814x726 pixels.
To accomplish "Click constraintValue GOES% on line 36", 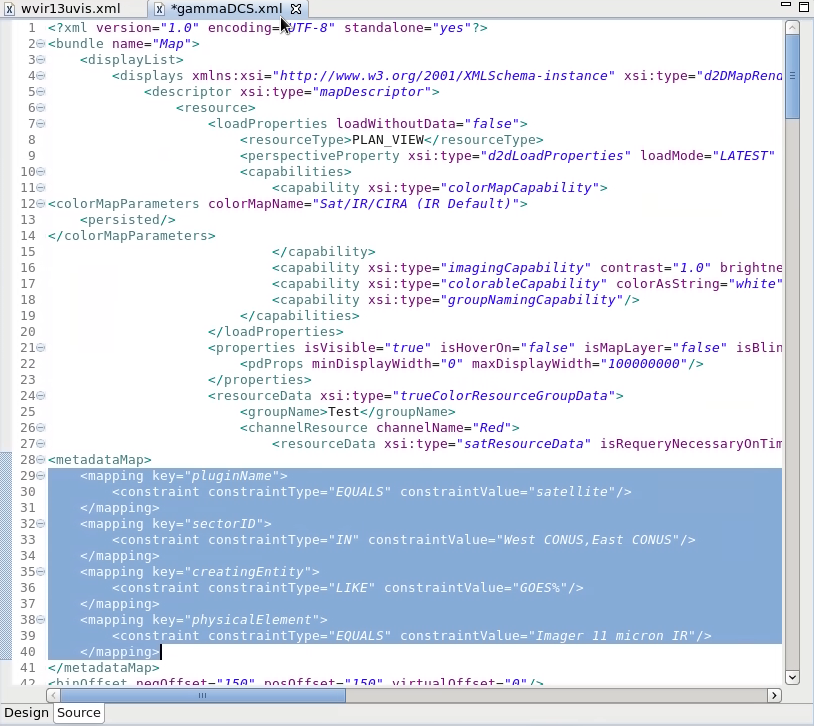I will [540, 588].
